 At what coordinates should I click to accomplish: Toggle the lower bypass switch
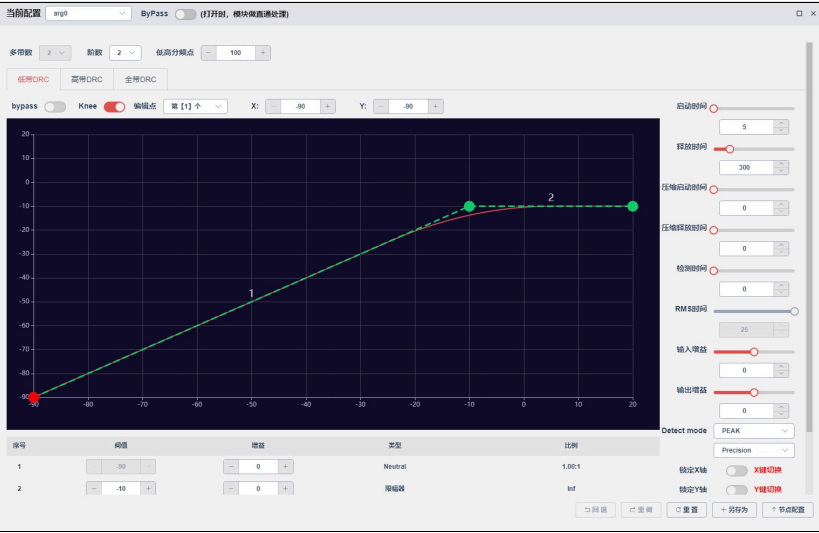55,107
